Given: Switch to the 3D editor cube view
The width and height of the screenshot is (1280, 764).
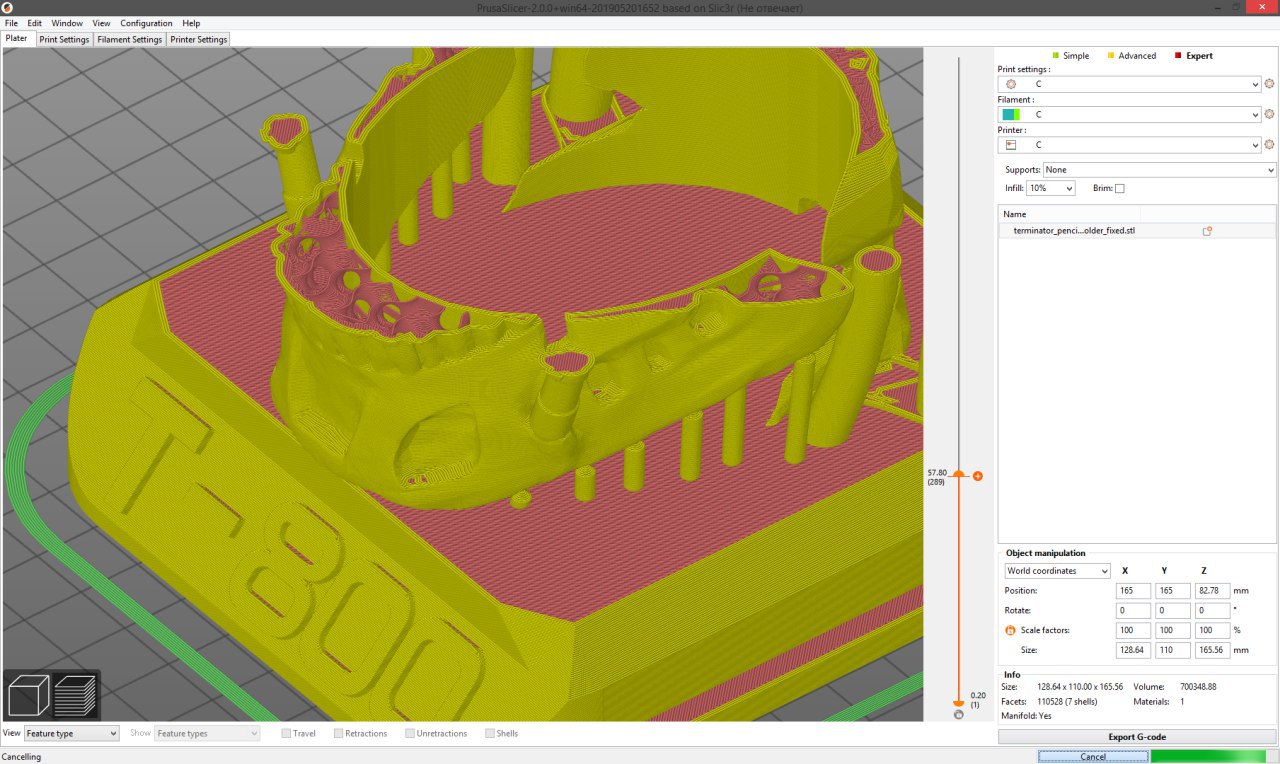Looking at the screenshot, I should pos(29,695).
